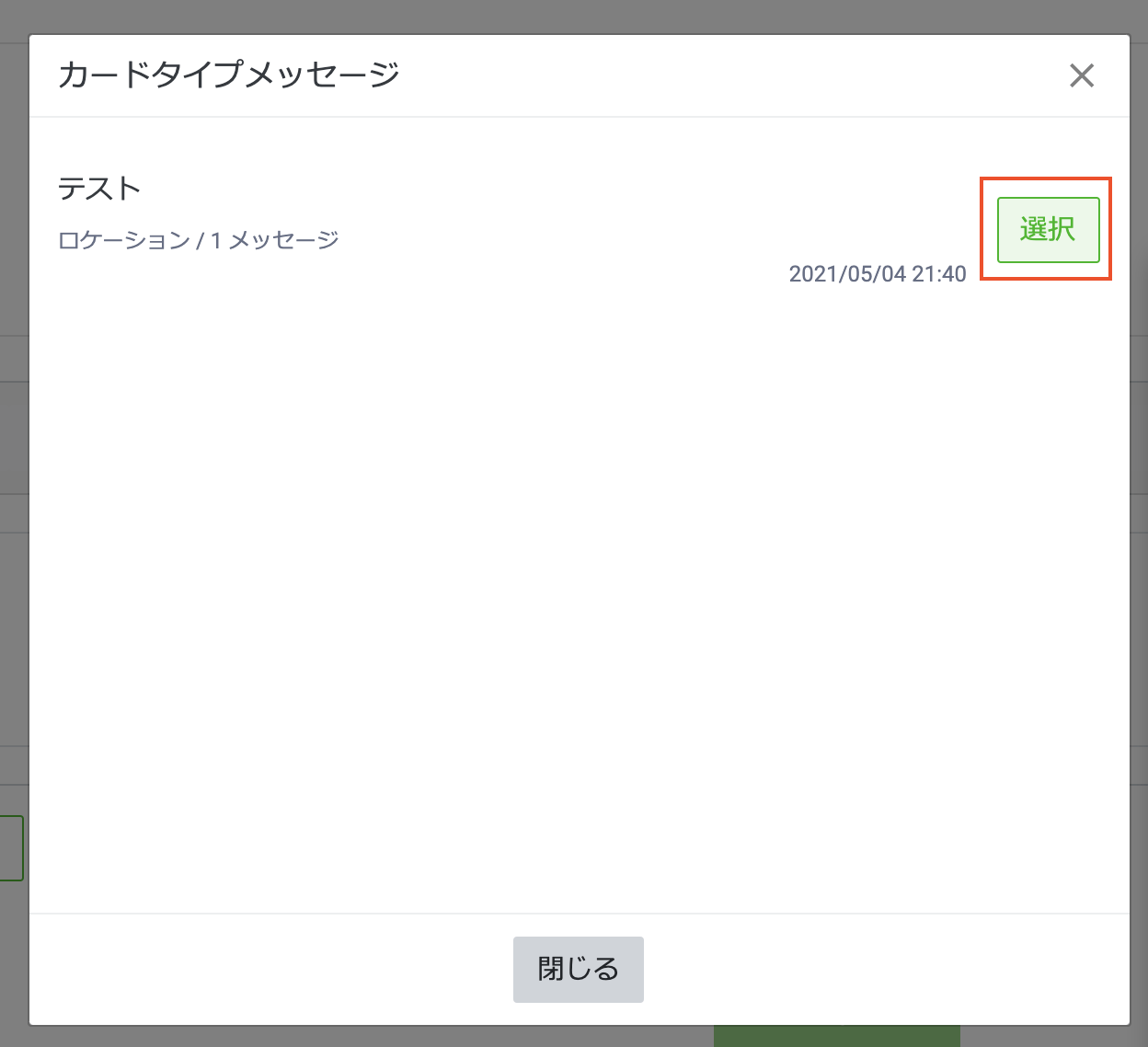
Task: Click the timestamp 2021/05/04 21:40
Action: click(878, 273)
